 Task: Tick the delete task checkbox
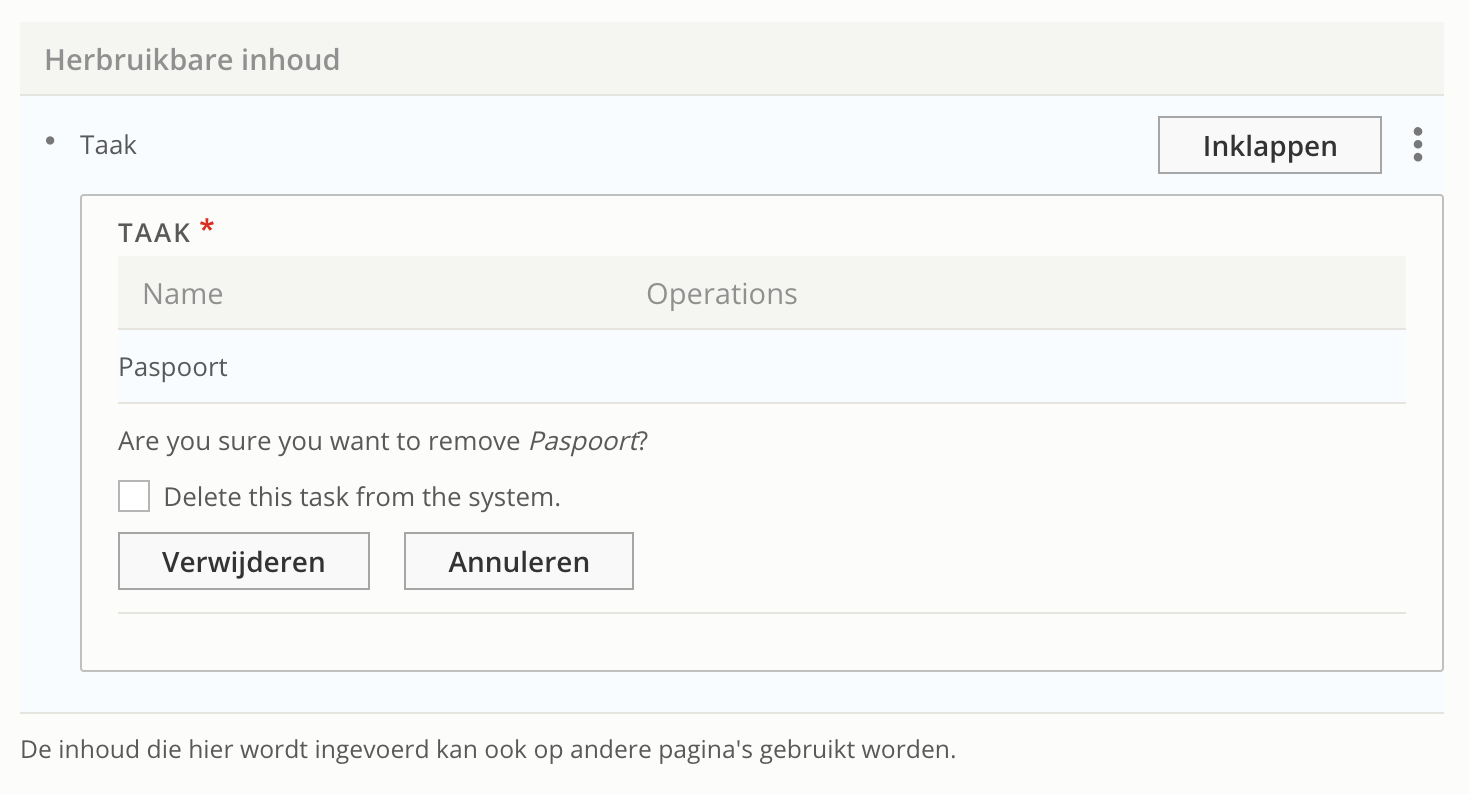click(x=134, y=497)
